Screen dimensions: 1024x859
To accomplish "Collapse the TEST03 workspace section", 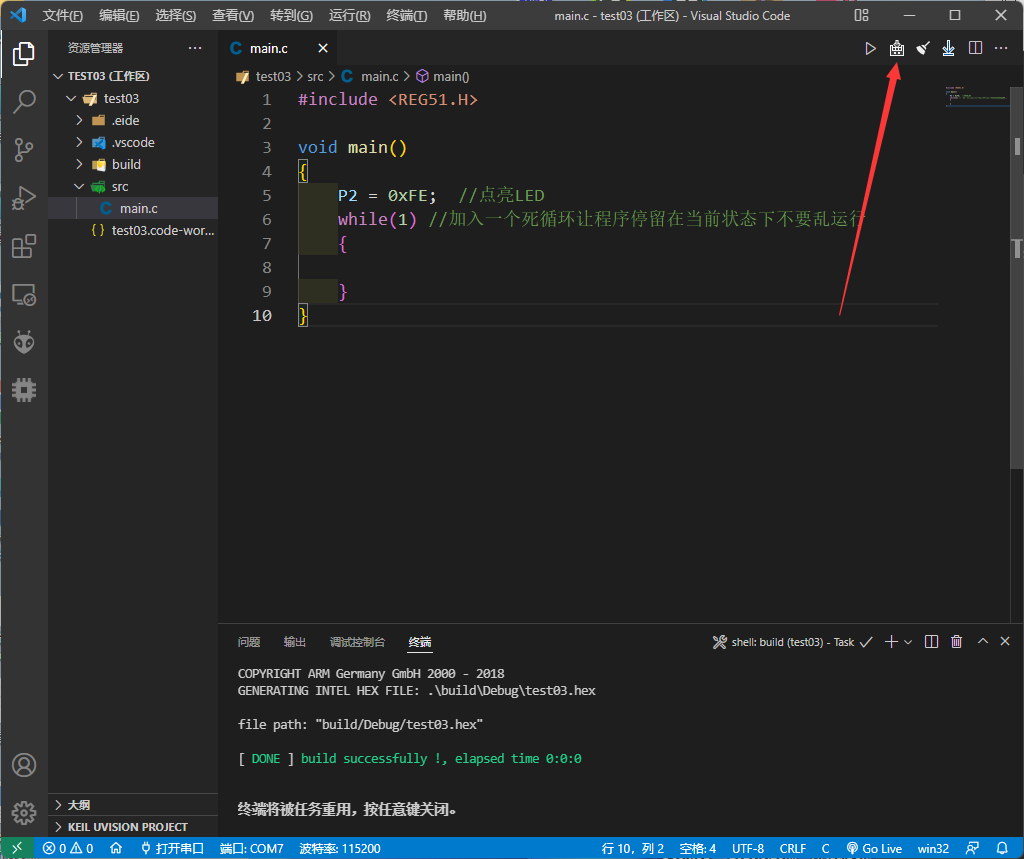I will click(x=58, y=76).
